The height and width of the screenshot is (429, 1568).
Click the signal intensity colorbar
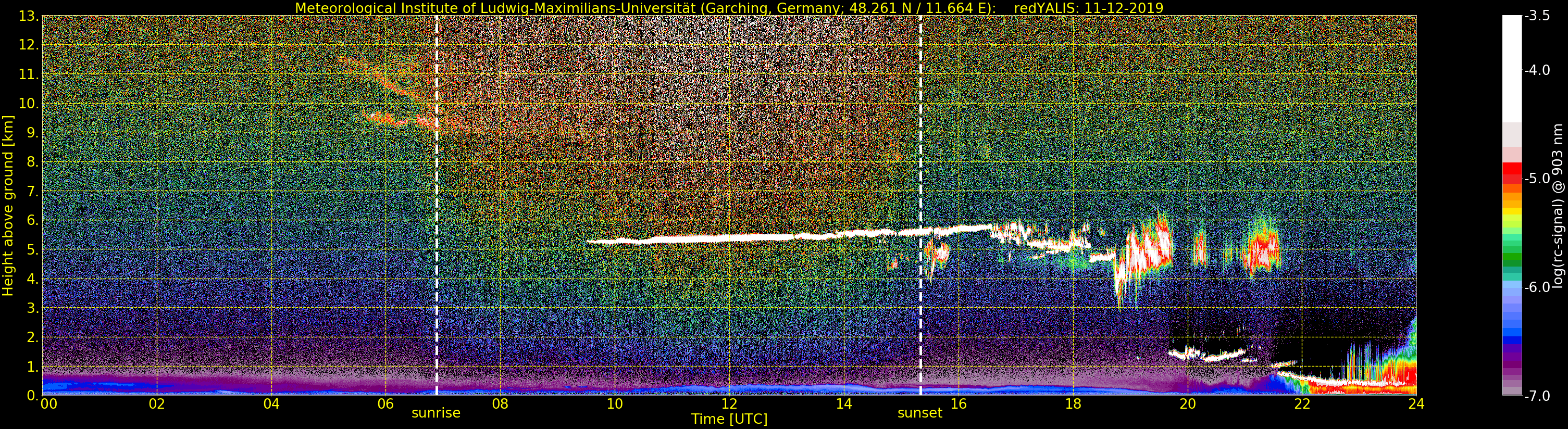click(x=1512, y=206)
